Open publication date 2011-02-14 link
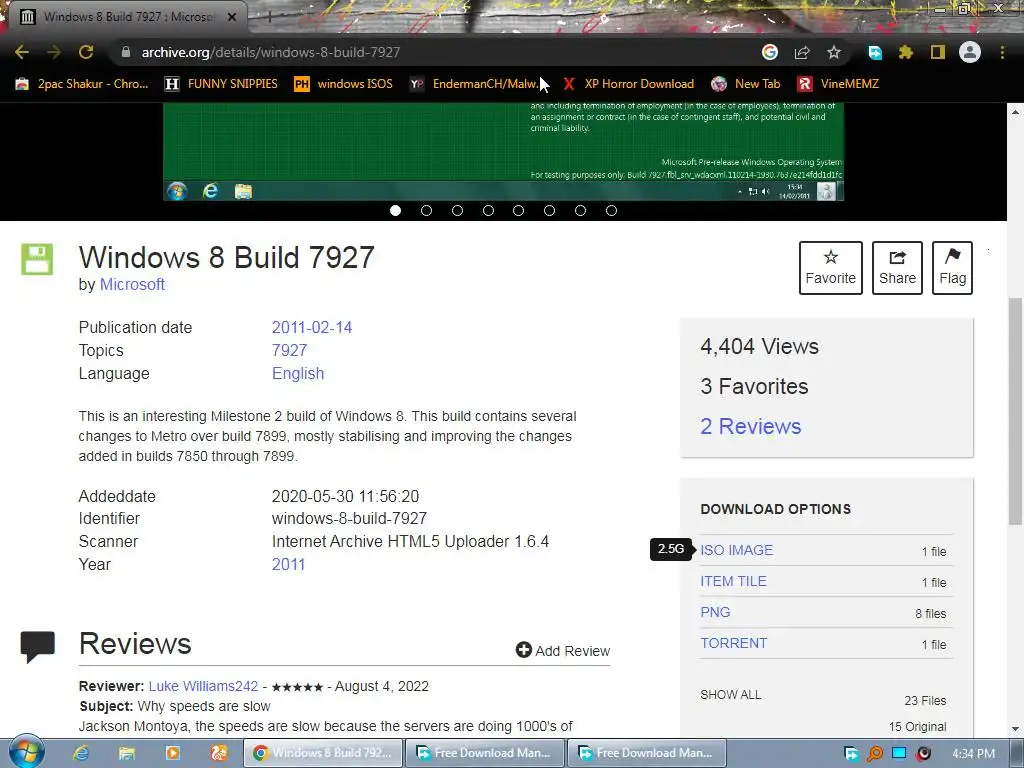 (x=312, y=327)
